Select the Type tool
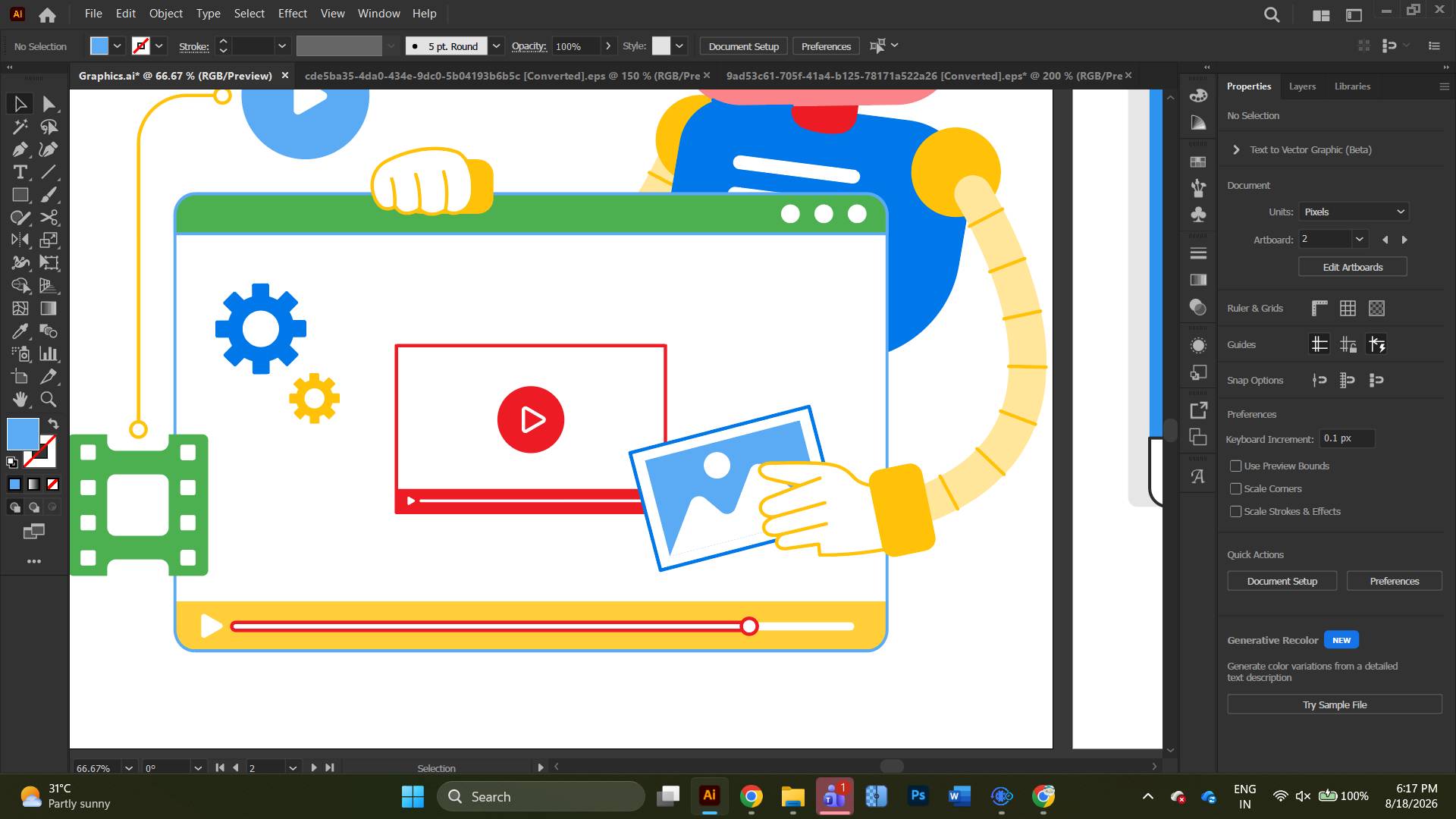Viewport: 1456px width, 819px height. (x=20, y=172)
